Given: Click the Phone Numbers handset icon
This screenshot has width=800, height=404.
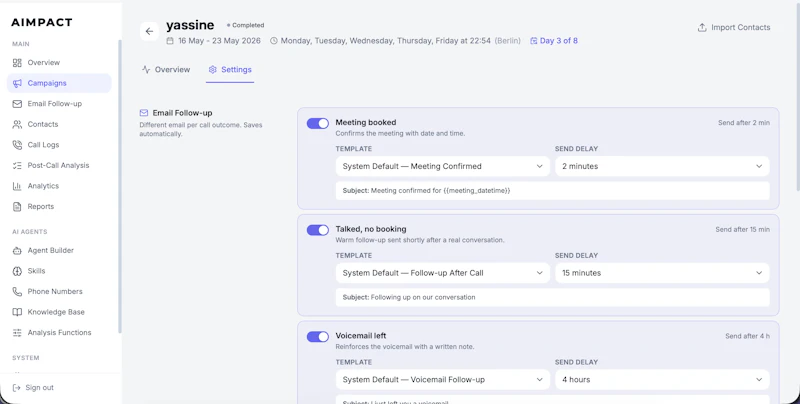Looking at the screenshot, I should click(x=17, y=291).
